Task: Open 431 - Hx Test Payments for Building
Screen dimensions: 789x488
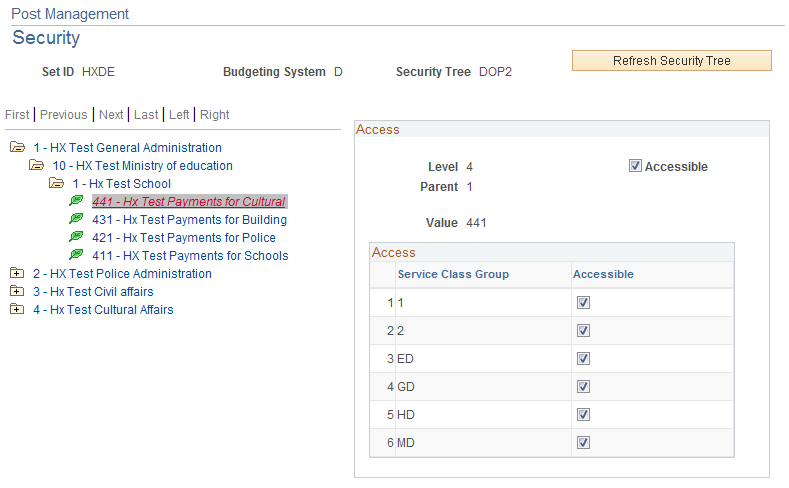Action: click(x=189, y=220)
